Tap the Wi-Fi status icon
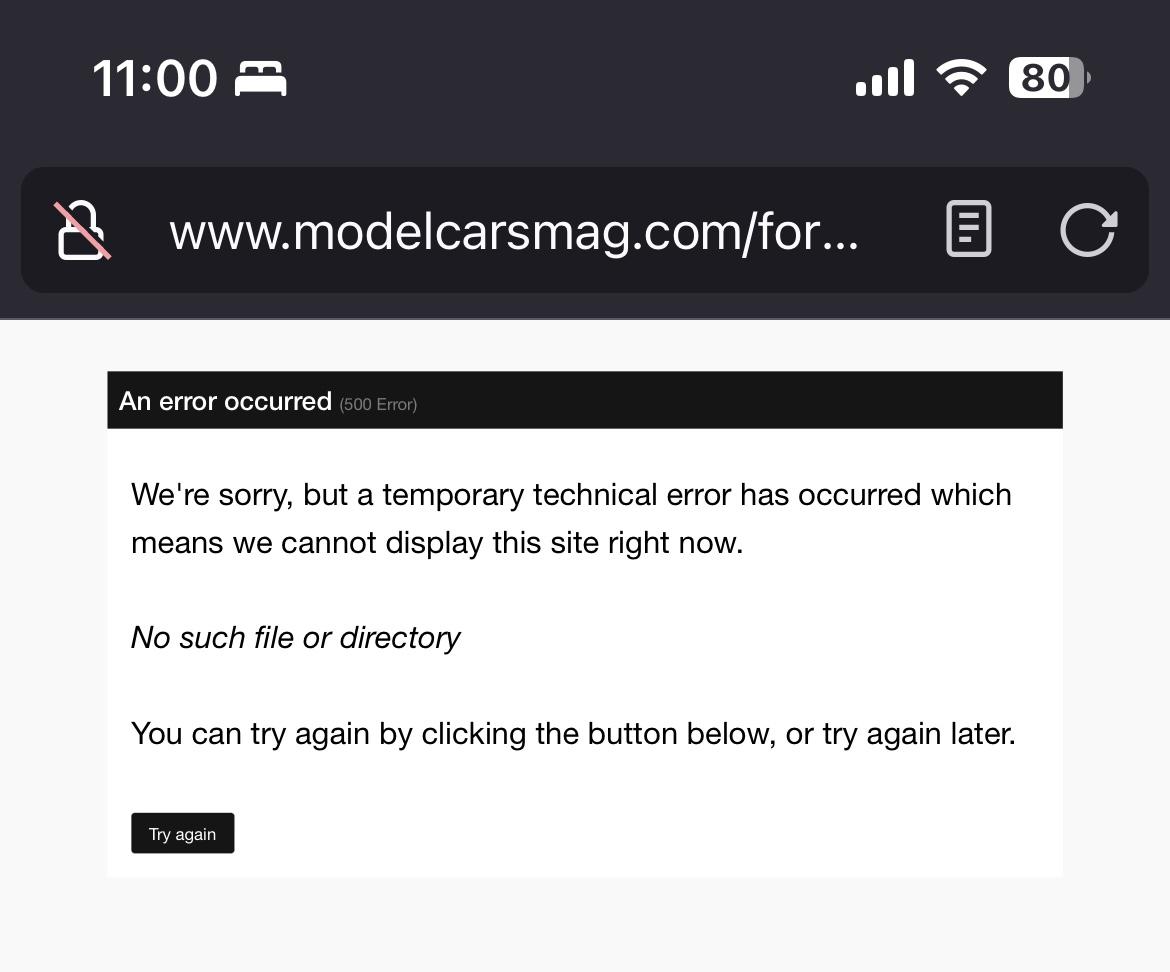This screenshot has height=972, width=1170. pyautogui.click(x=961, y=77)
